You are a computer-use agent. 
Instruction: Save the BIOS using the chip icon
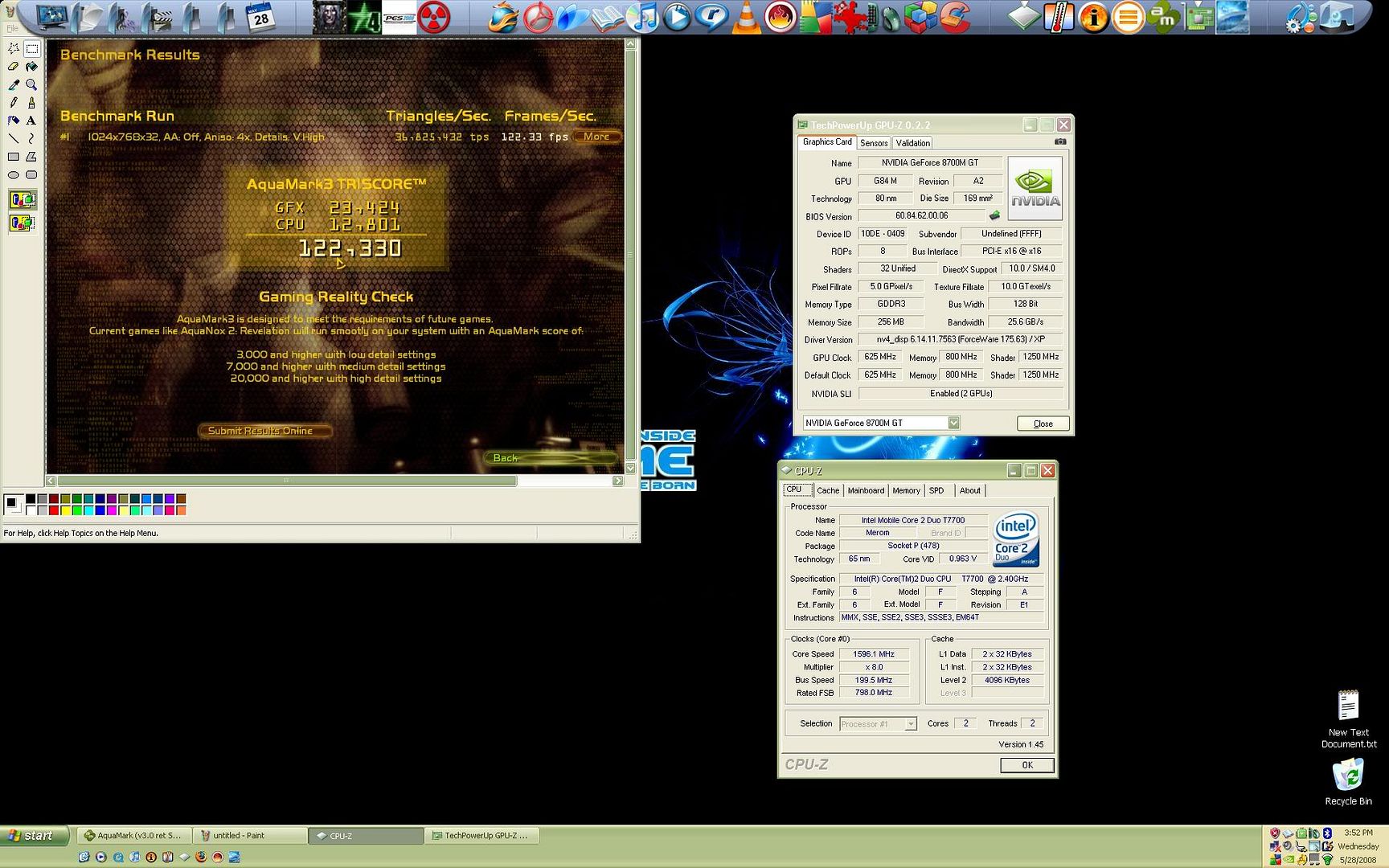point(994,215)
